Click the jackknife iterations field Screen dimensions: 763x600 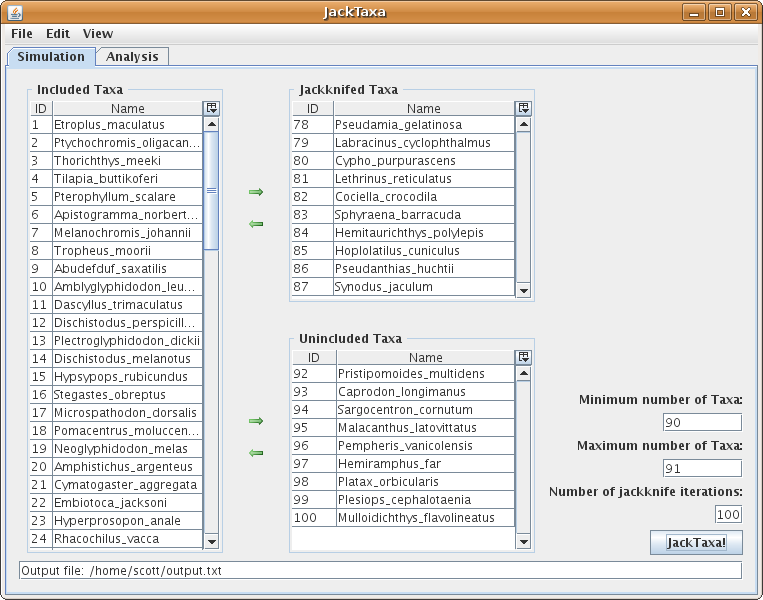728,514
